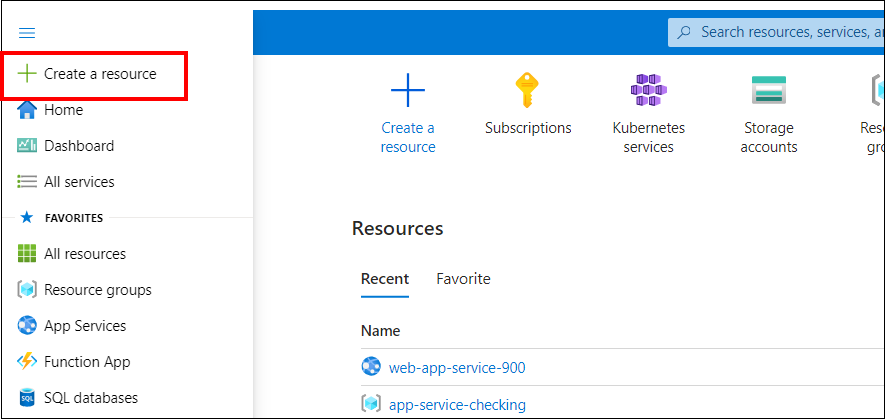Open the app-service-checking resource link
Screen dimensions: 885x419
click(457, 404)
